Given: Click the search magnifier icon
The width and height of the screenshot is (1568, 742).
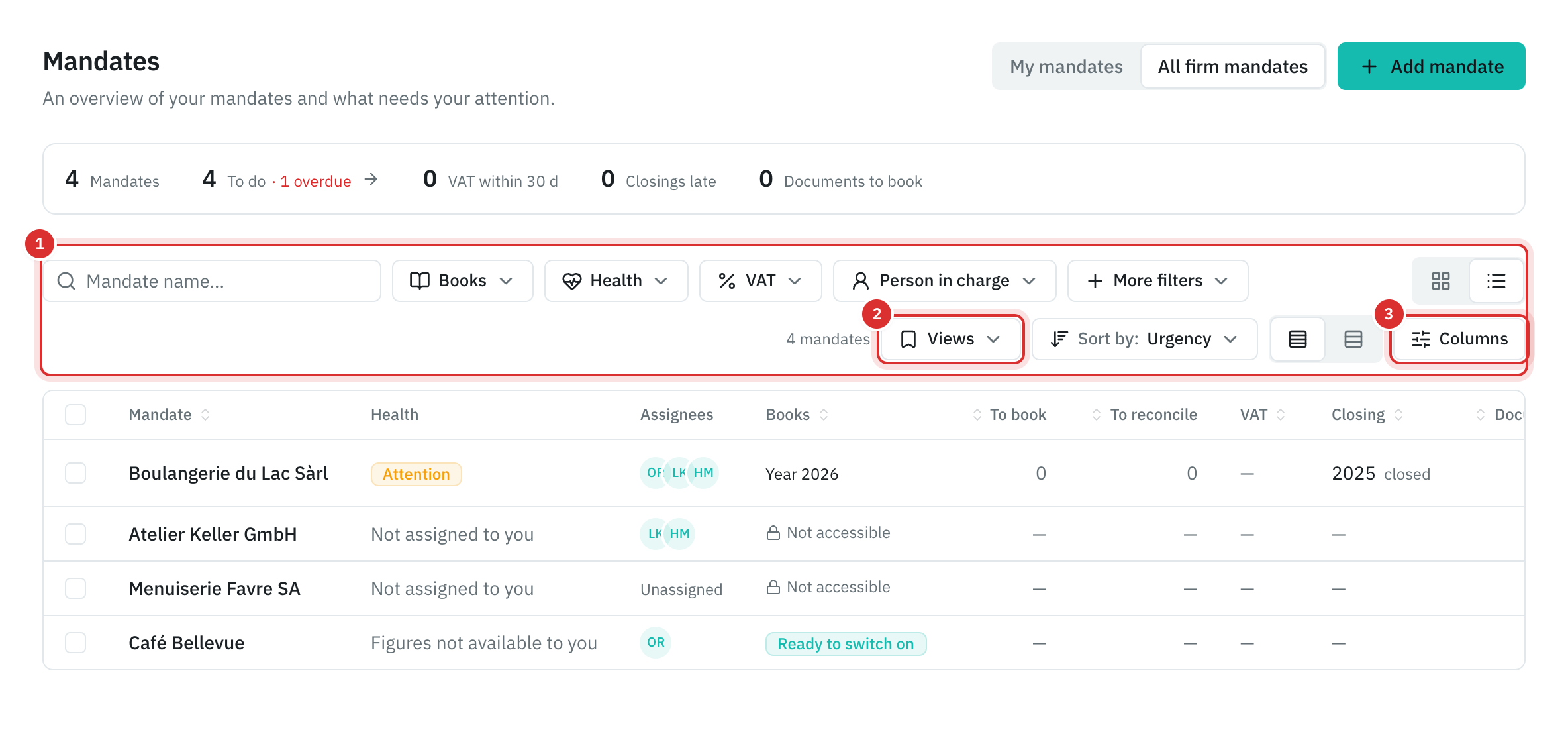Looking at the screenshot, I should (66, 281).
